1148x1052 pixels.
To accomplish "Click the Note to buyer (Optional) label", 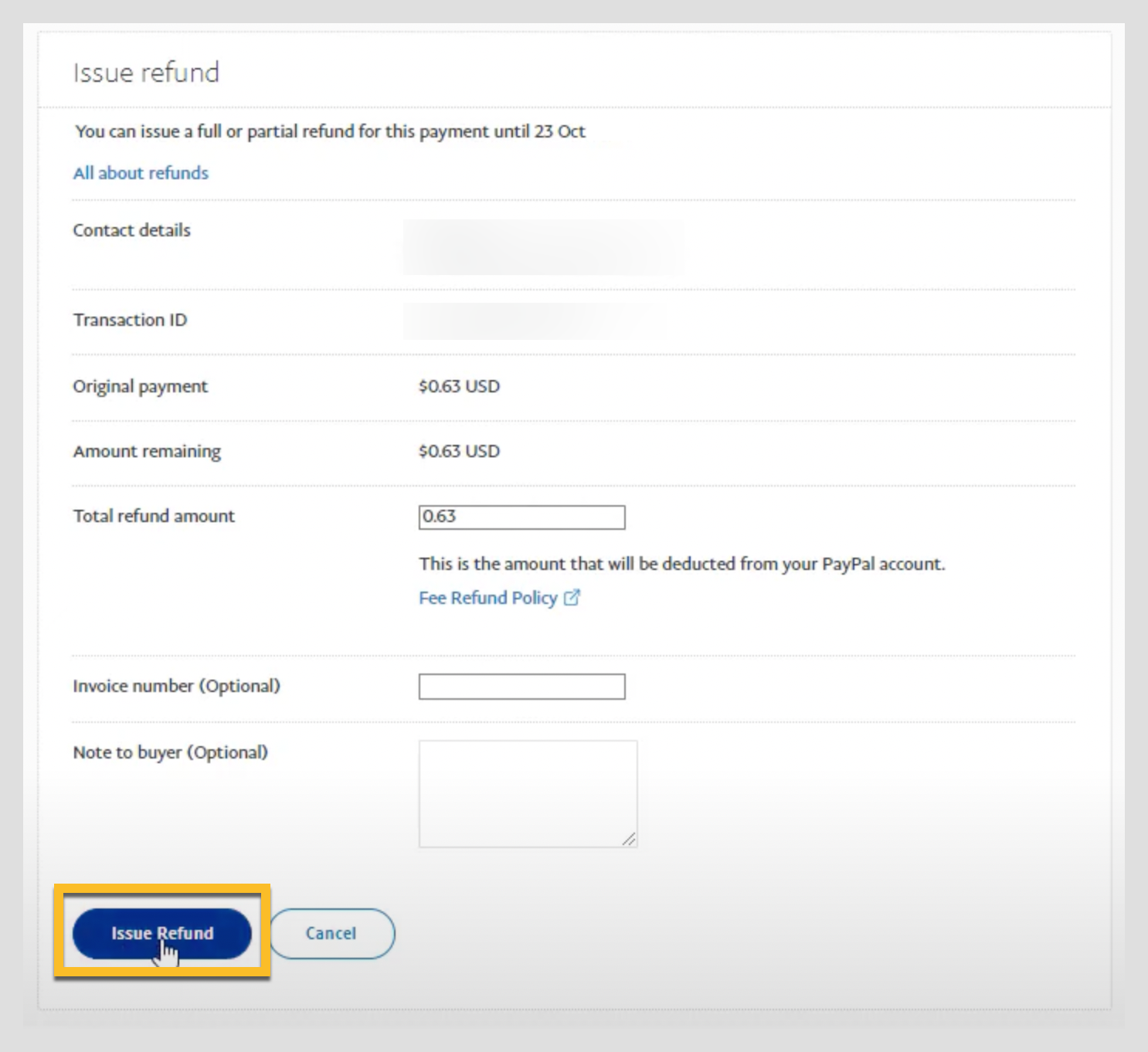I will (170, 752).
